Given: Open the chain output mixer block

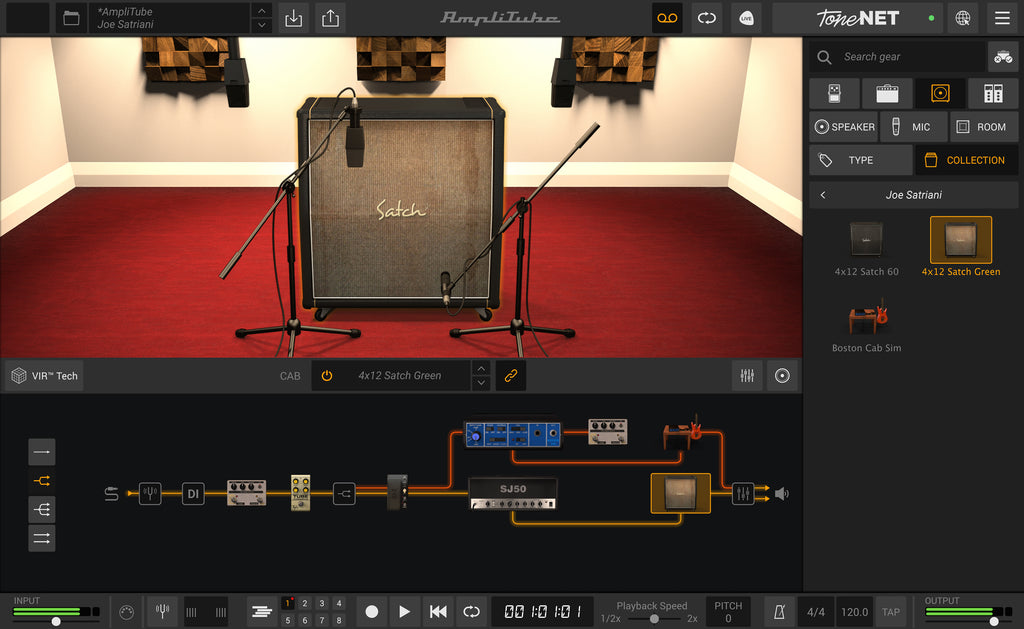Looking at the screenshot, I should pos(743,494).
